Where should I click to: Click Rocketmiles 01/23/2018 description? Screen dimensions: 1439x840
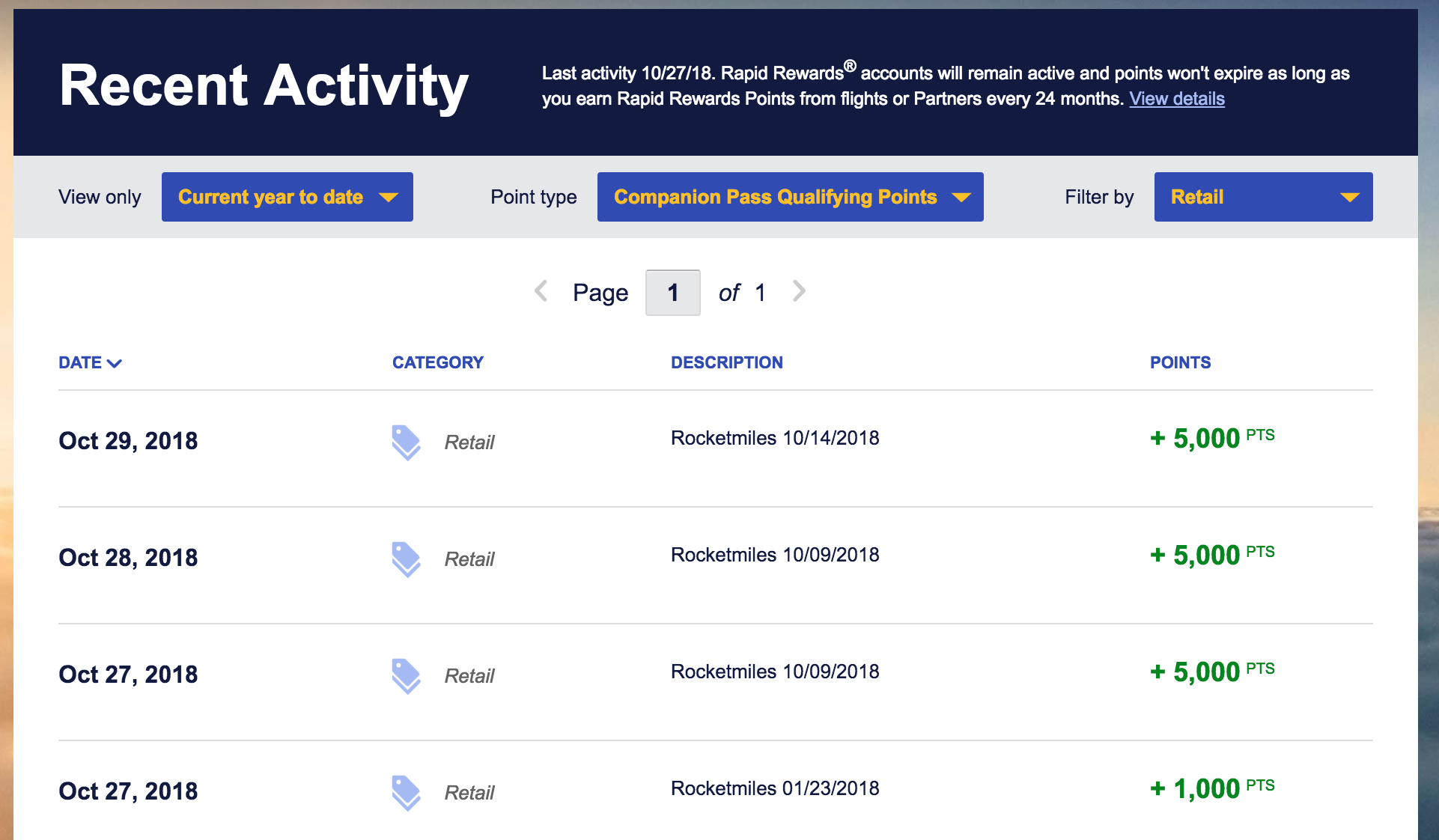point(775,788)
